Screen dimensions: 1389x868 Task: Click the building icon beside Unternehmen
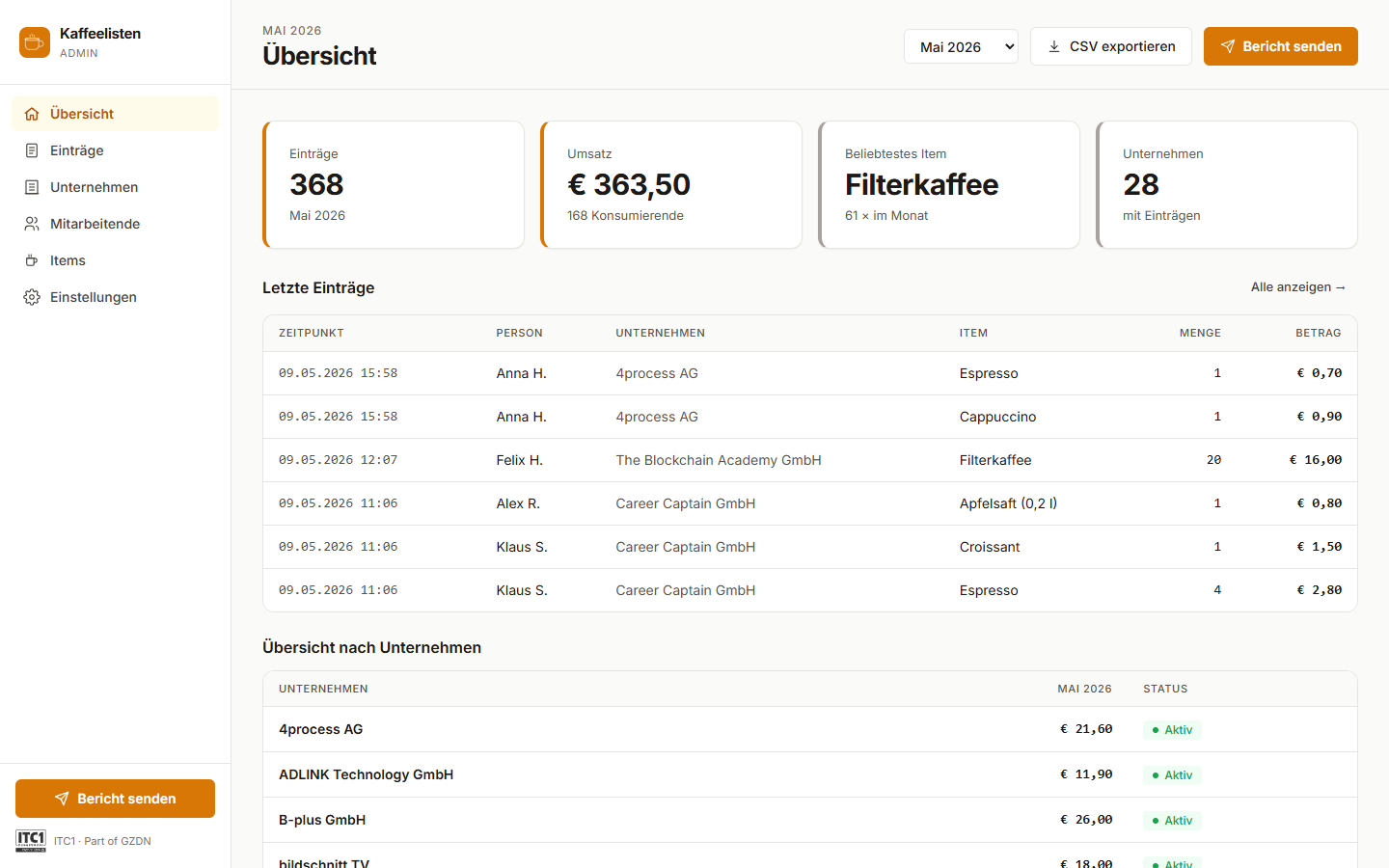point(32,187)
